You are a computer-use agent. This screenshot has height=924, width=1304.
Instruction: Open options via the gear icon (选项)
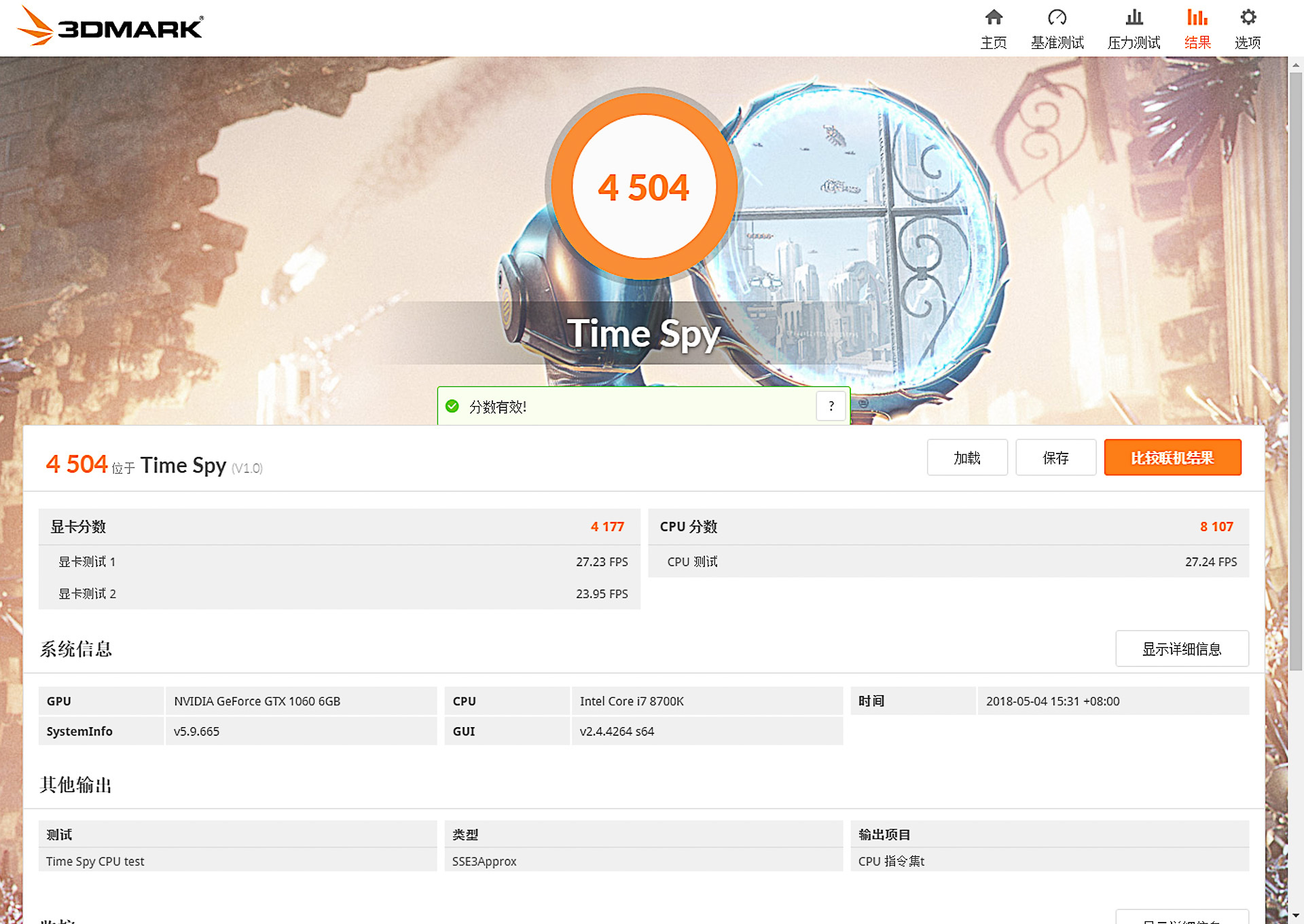point(1247,27)
